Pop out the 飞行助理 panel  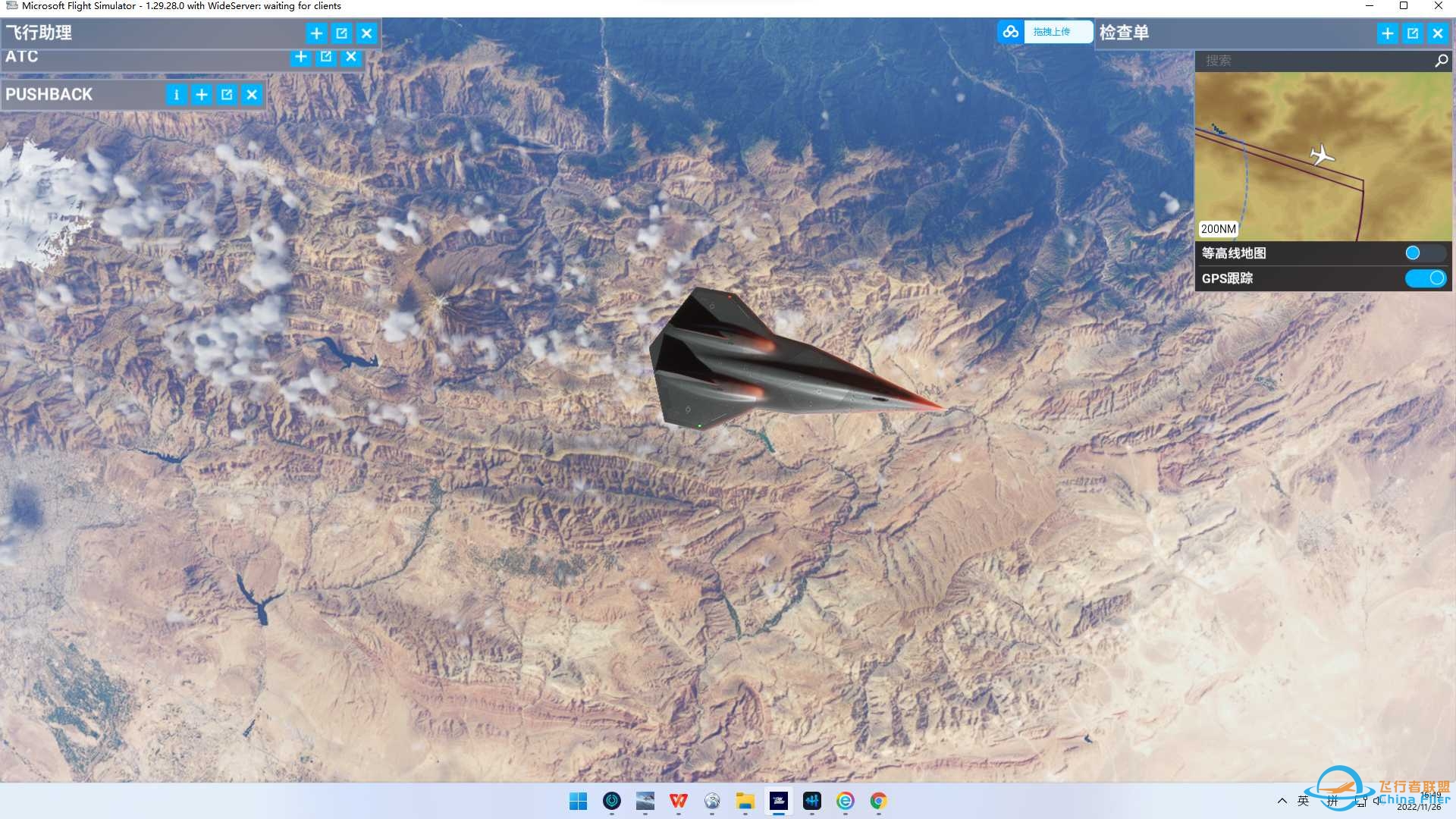point(341,33)
